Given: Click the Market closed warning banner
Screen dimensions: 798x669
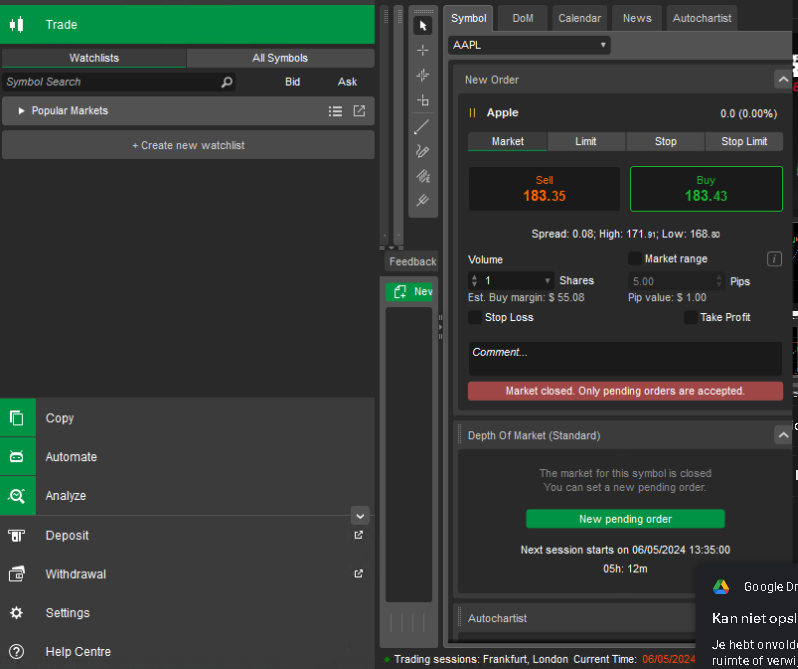Looking at the screenshot, I should coord(625,391).
